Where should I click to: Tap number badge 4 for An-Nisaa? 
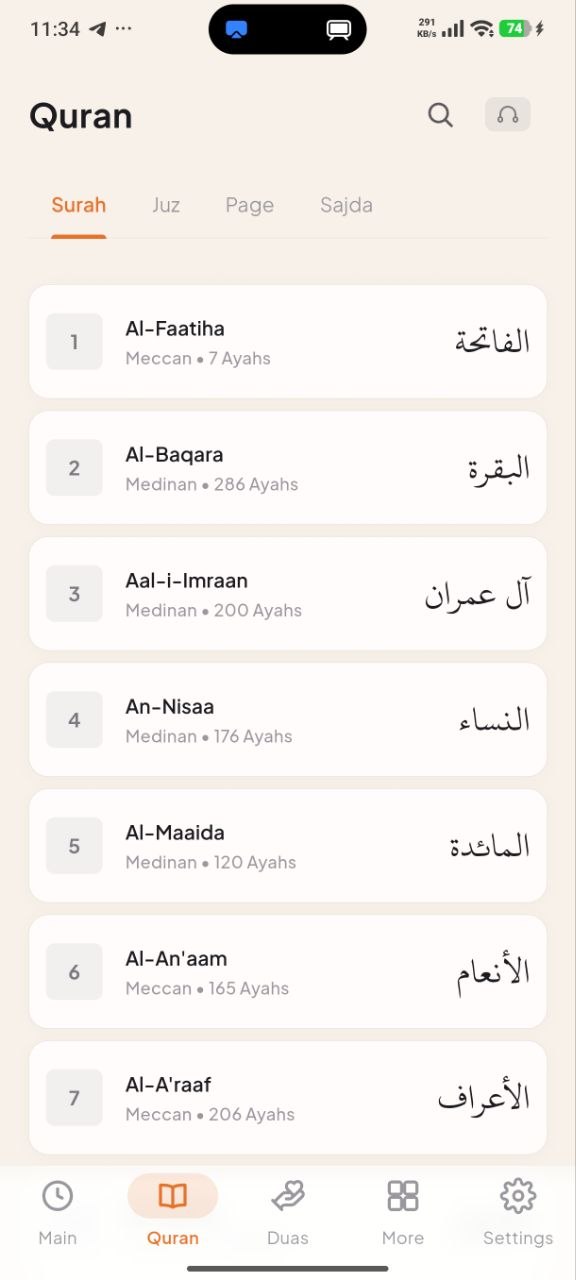point(74,719)
